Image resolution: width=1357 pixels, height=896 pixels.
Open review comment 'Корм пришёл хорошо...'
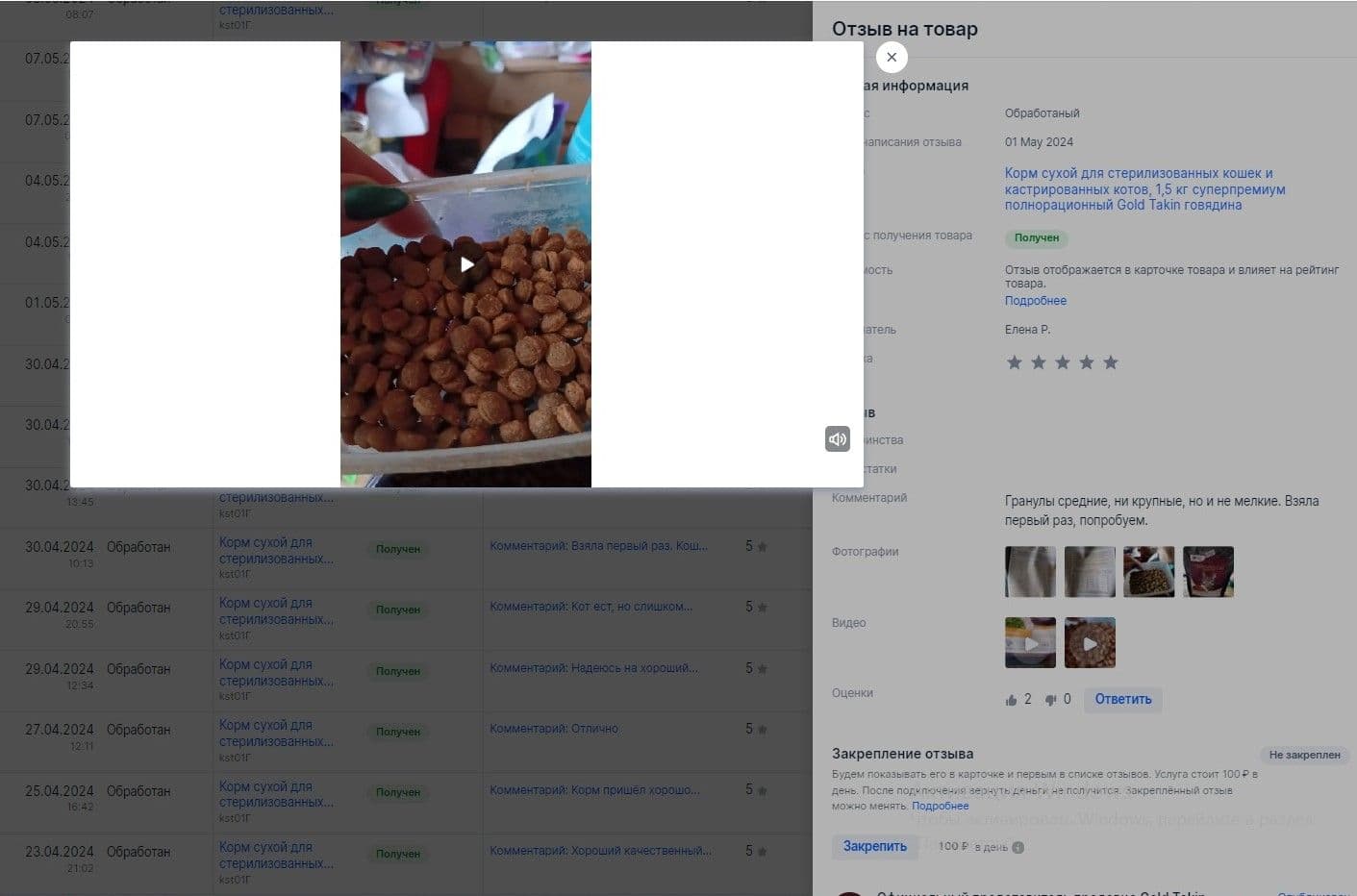point(594,790)
